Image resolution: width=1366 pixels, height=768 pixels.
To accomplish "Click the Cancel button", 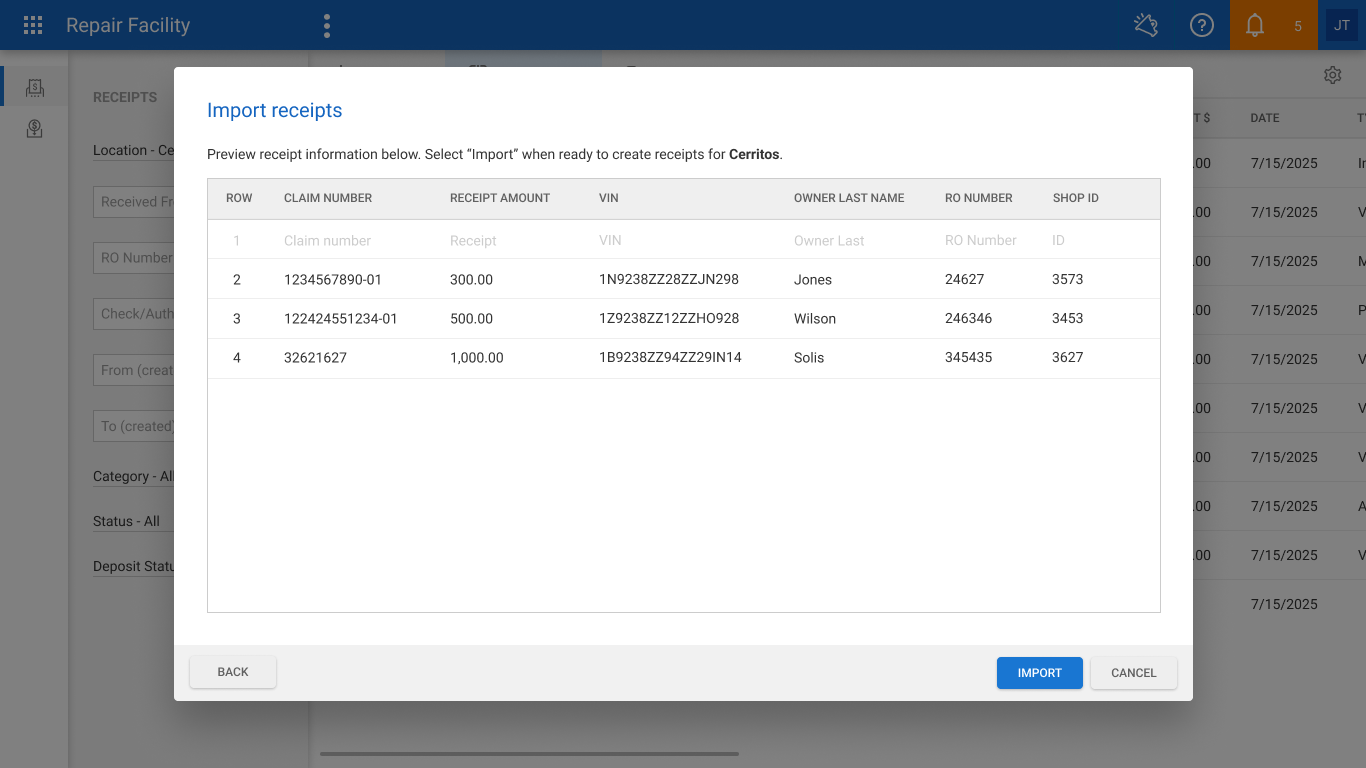I will [1134, 673].
